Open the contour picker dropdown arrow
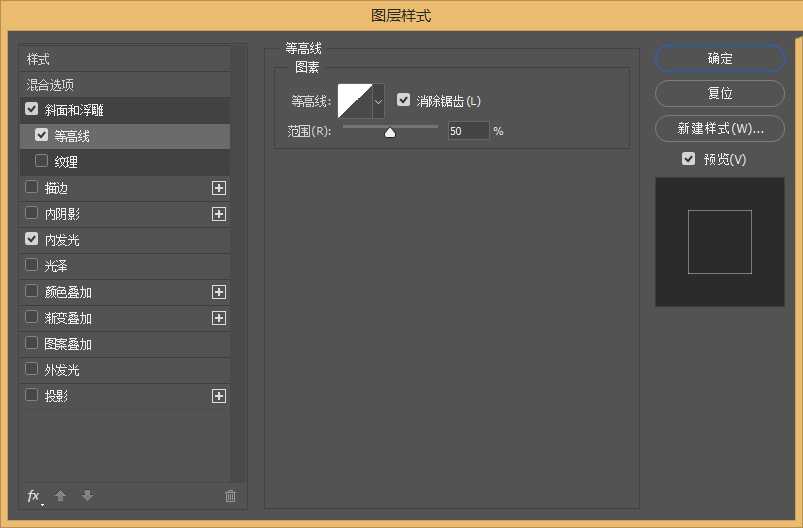This screenshot has width=803, height=528. (x=378, y=101)
